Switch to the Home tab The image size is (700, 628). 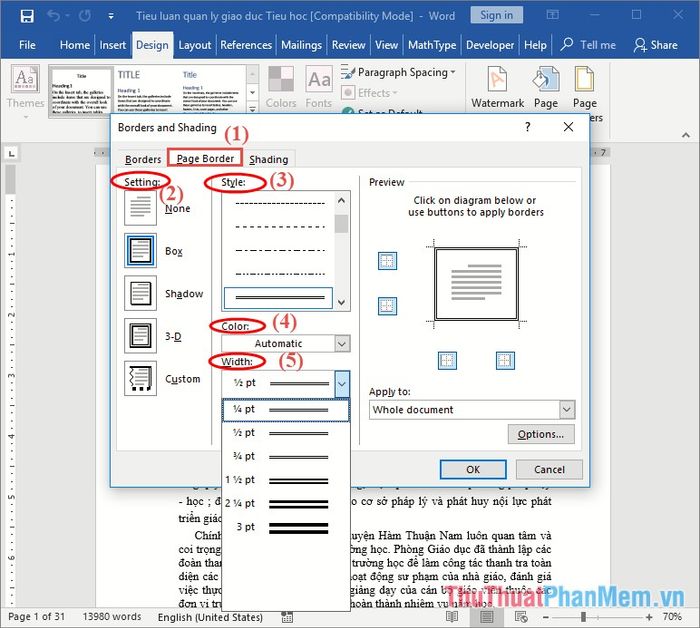[x=75, y=45]
